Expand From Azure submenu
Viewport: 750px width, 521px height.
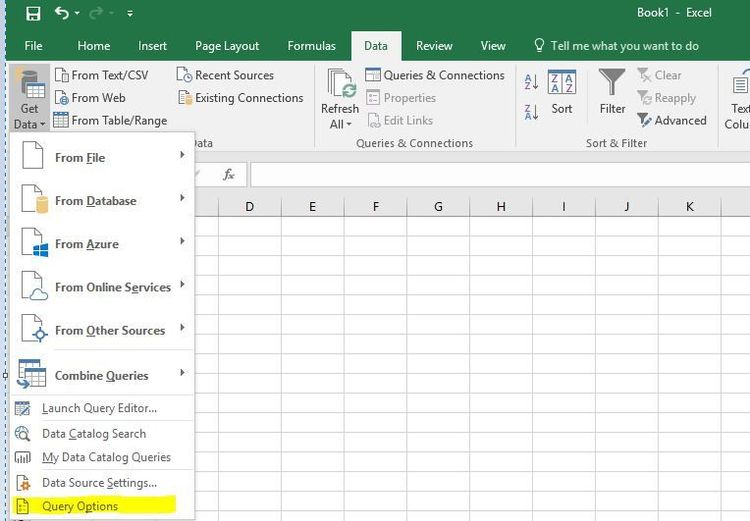[x=102, y=244]
